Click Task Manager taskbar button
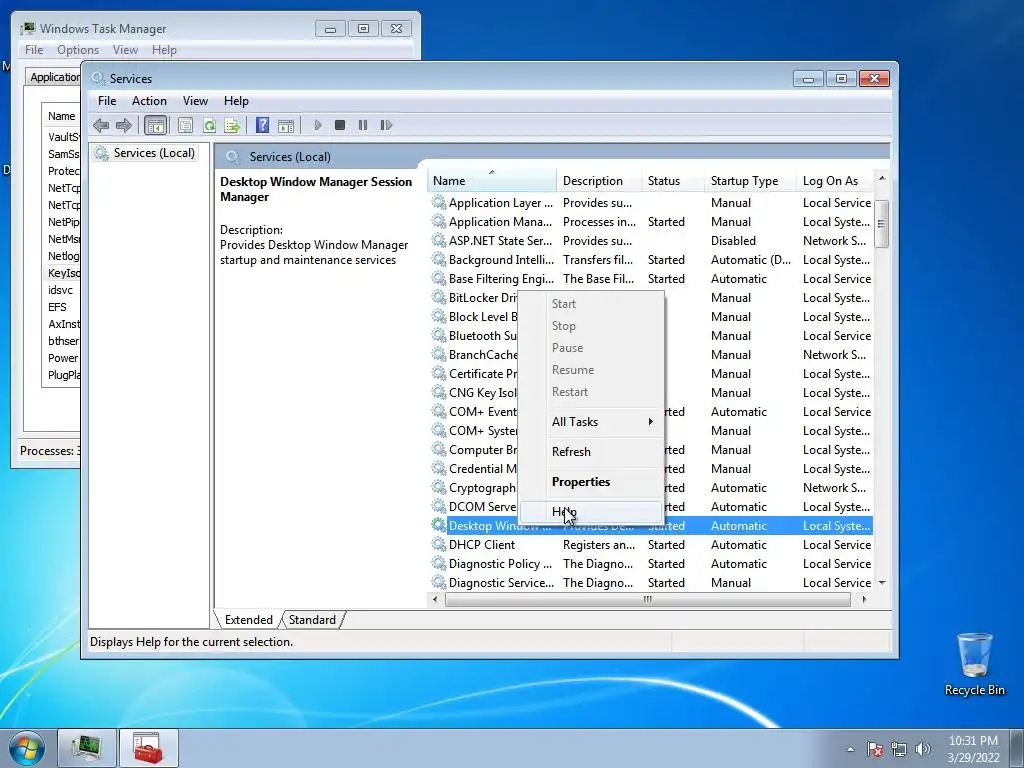Screen dimensions: 1024x768 click(87, 748)
